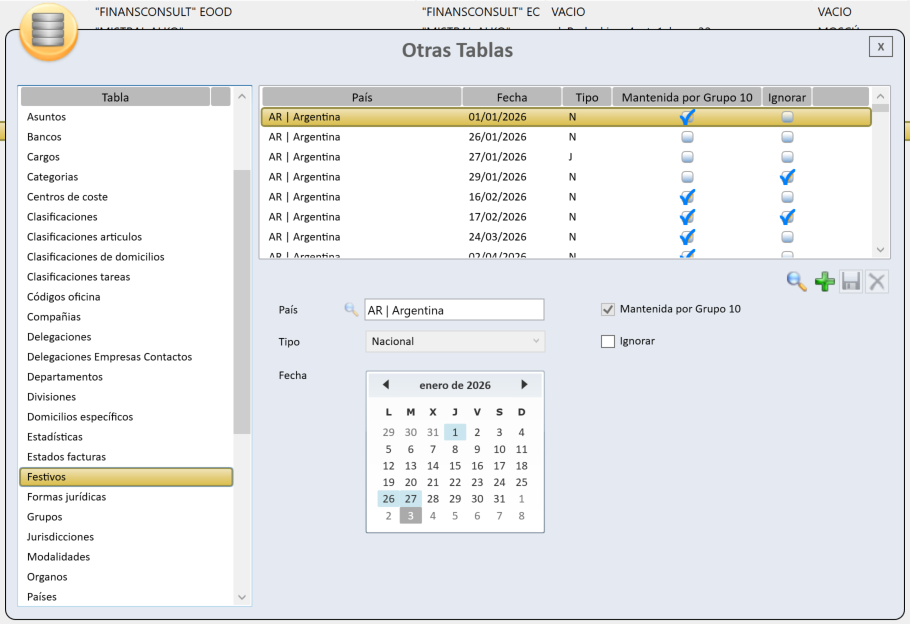Advance calendar to next month

(524, 385)
